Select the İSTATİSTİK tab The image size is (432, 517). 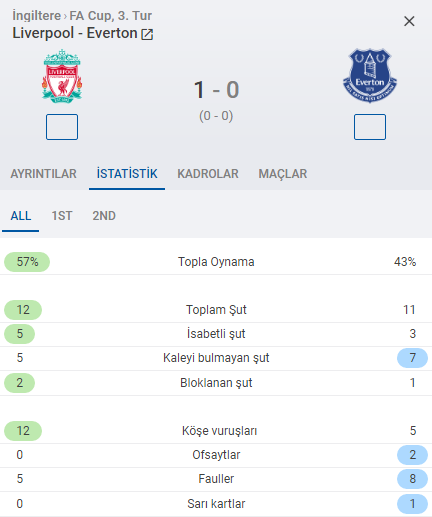(127, 174)
